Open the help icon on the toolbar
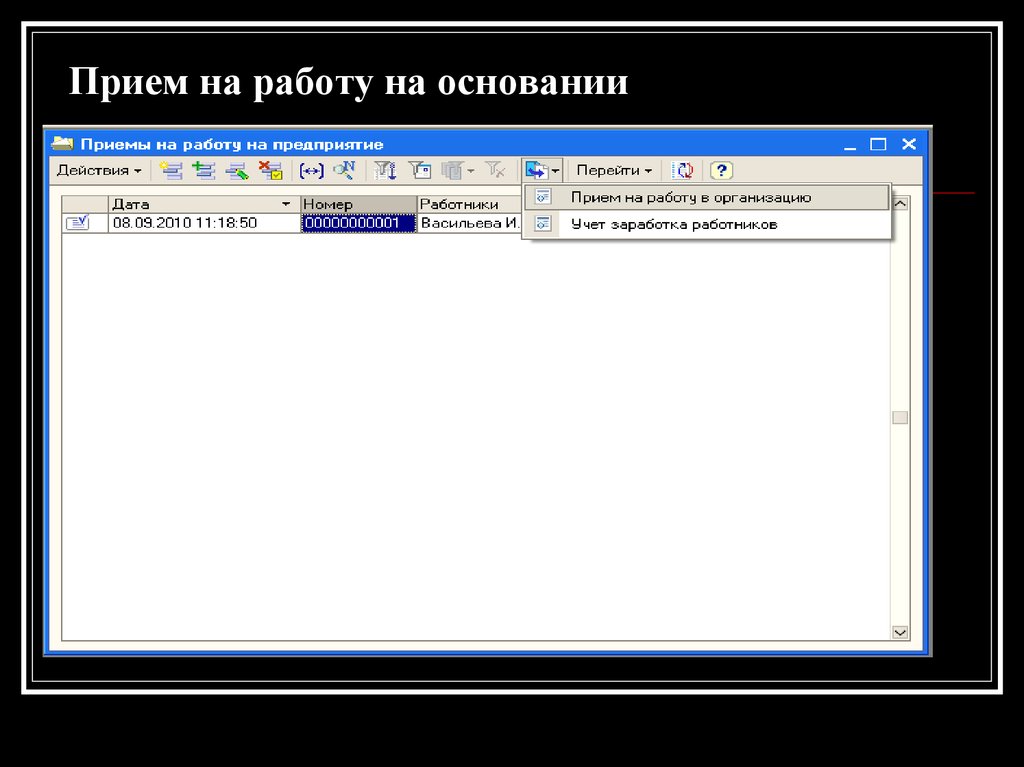Screen dimensions: 1024x767 pos(721,170)
